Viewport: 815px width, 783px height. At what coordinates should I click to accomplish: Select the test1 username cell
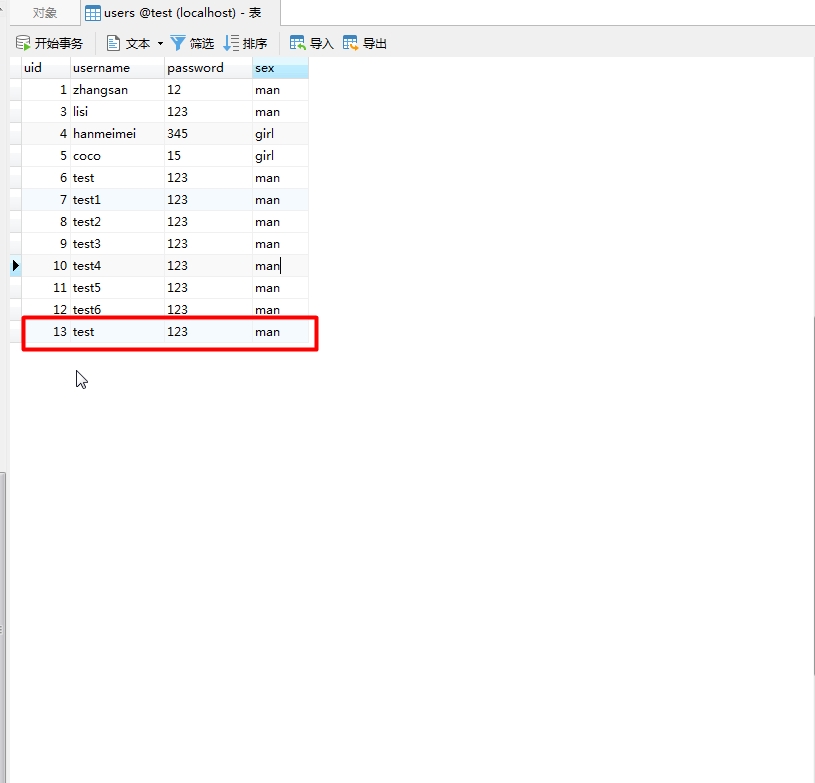[117, 200]
